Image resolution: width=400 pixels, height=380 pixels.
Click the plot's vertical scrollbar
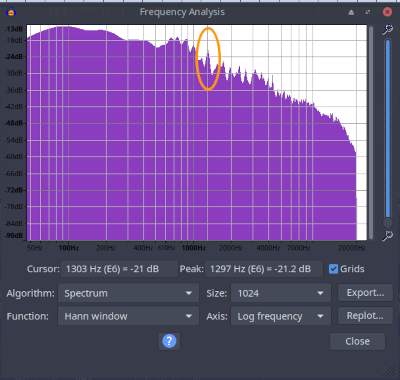pos(371,132)
